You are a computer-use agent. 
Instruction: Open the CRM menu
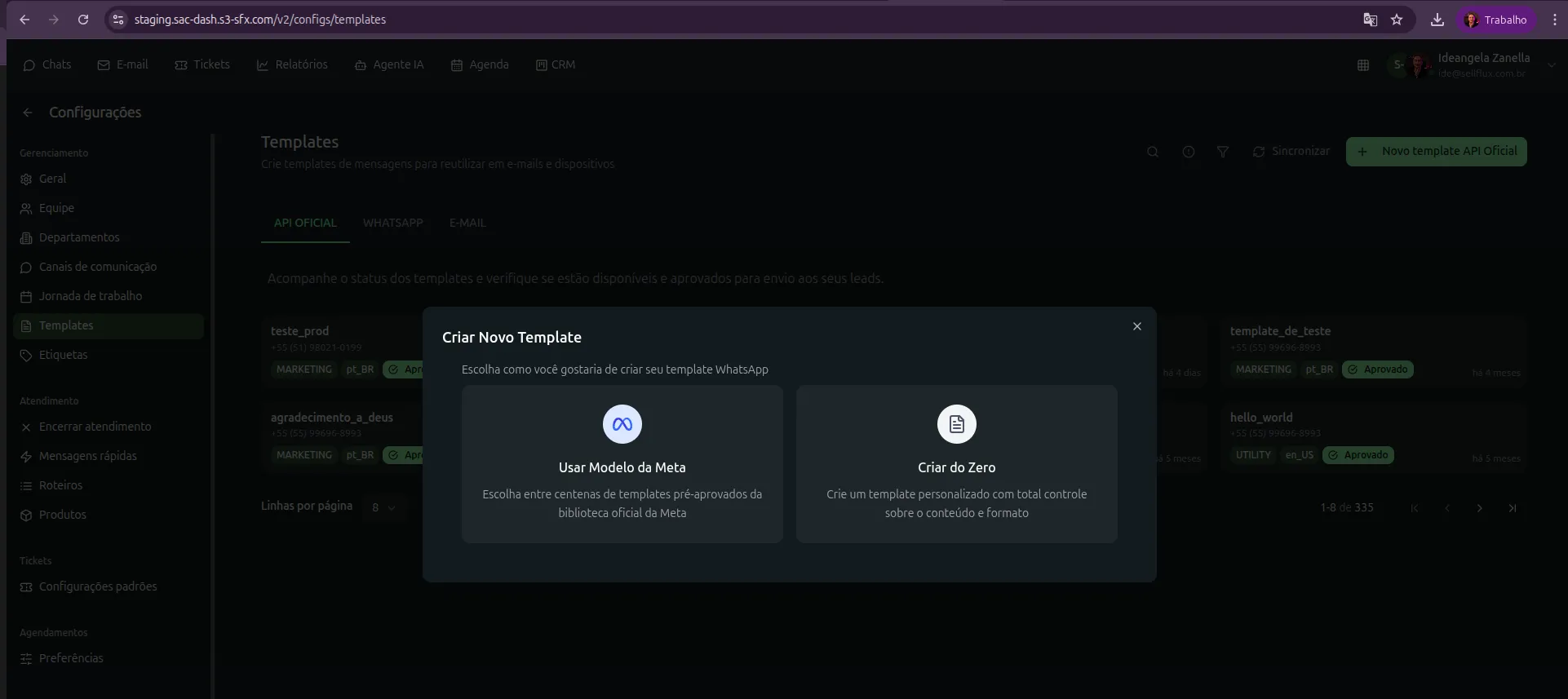tap(556, 64)
